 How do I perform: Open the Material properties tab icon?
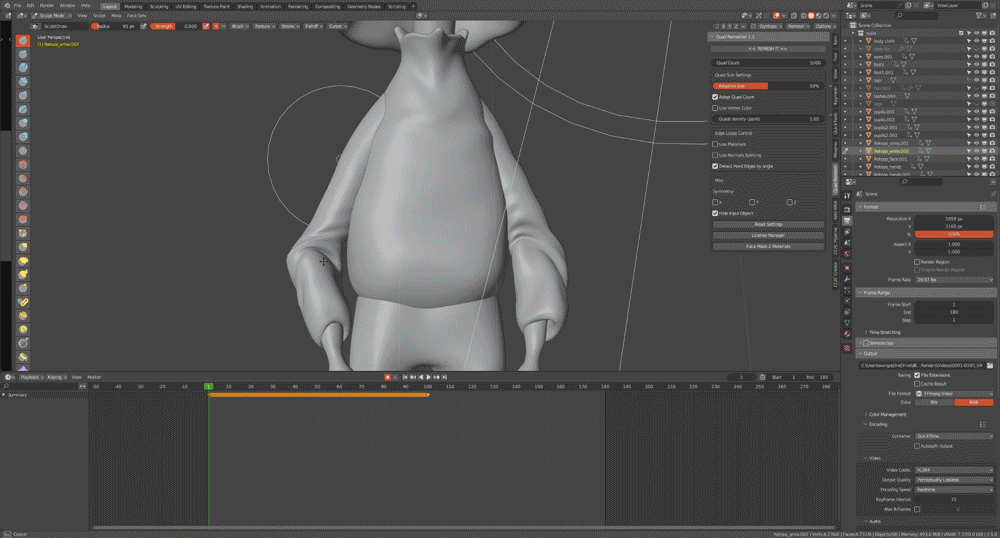(x=847, y=334)
